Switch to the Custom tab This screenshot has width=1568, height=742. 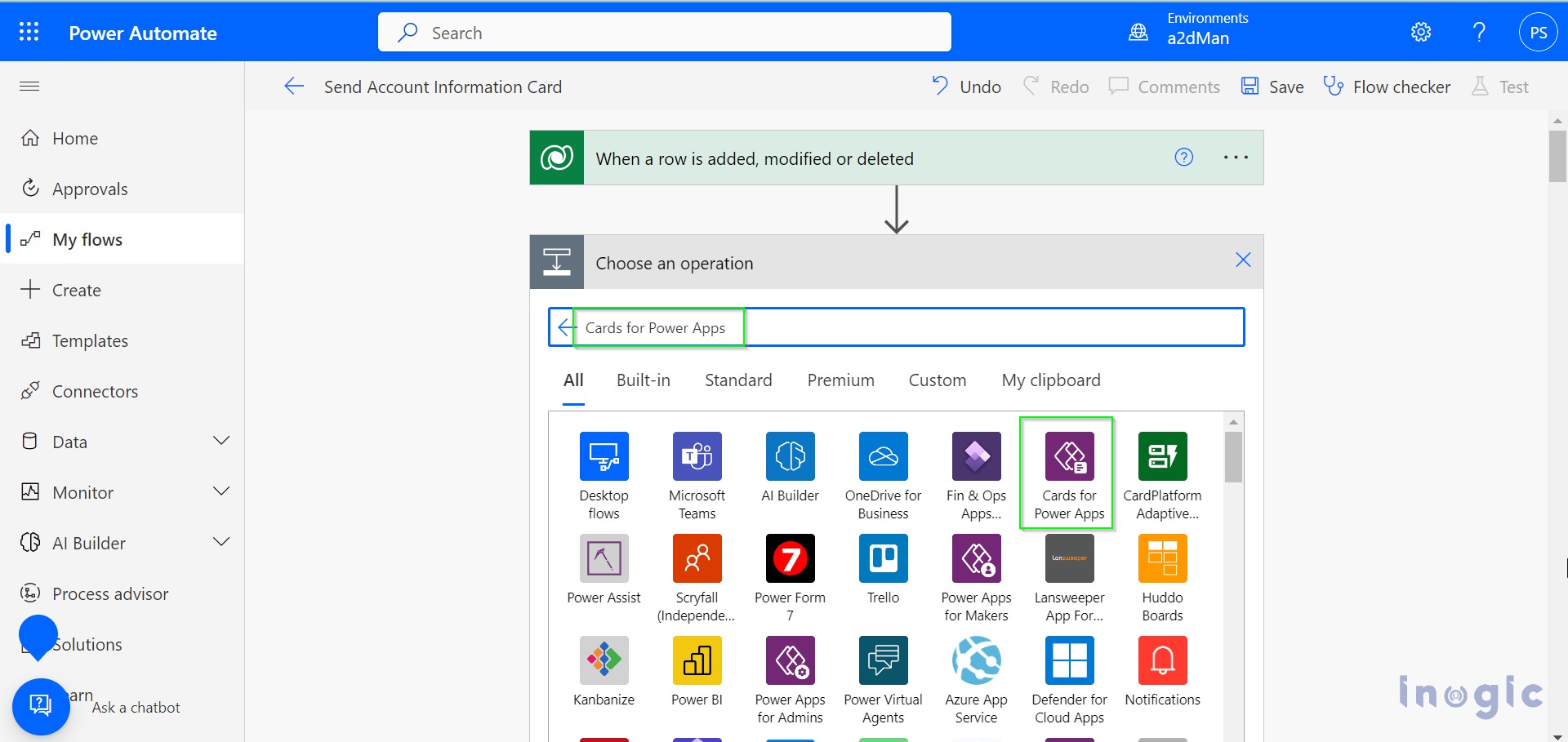(x=938, y=380)
